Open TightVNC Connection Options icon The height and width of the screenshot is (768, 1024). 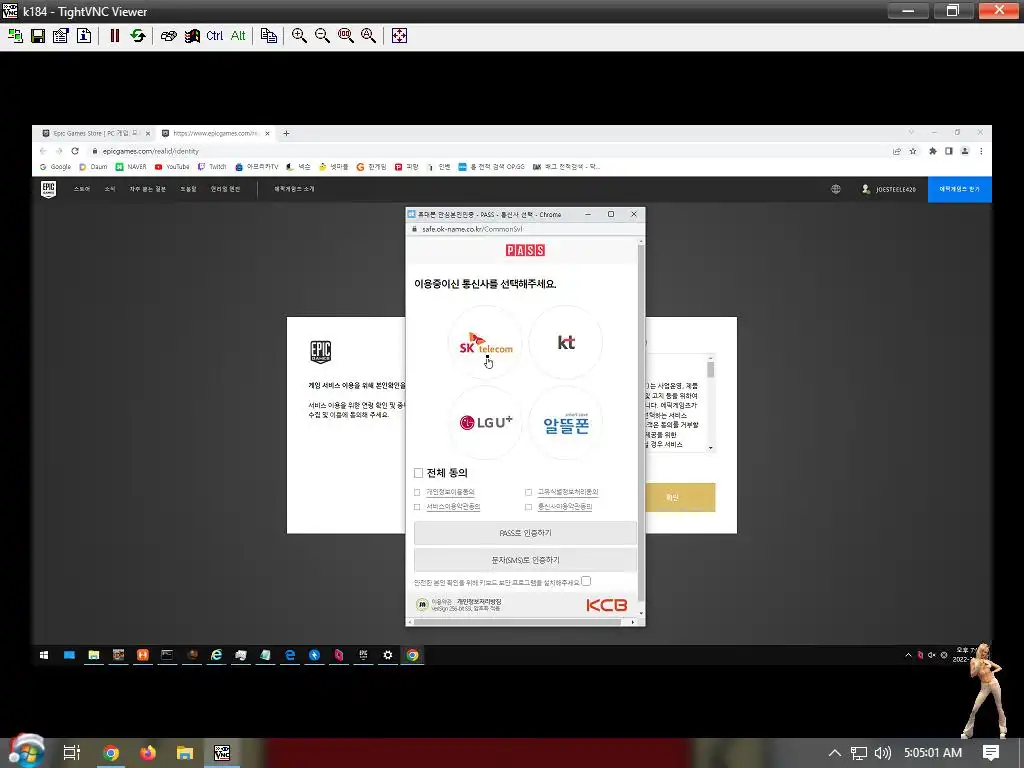click(x=61, y=36)
